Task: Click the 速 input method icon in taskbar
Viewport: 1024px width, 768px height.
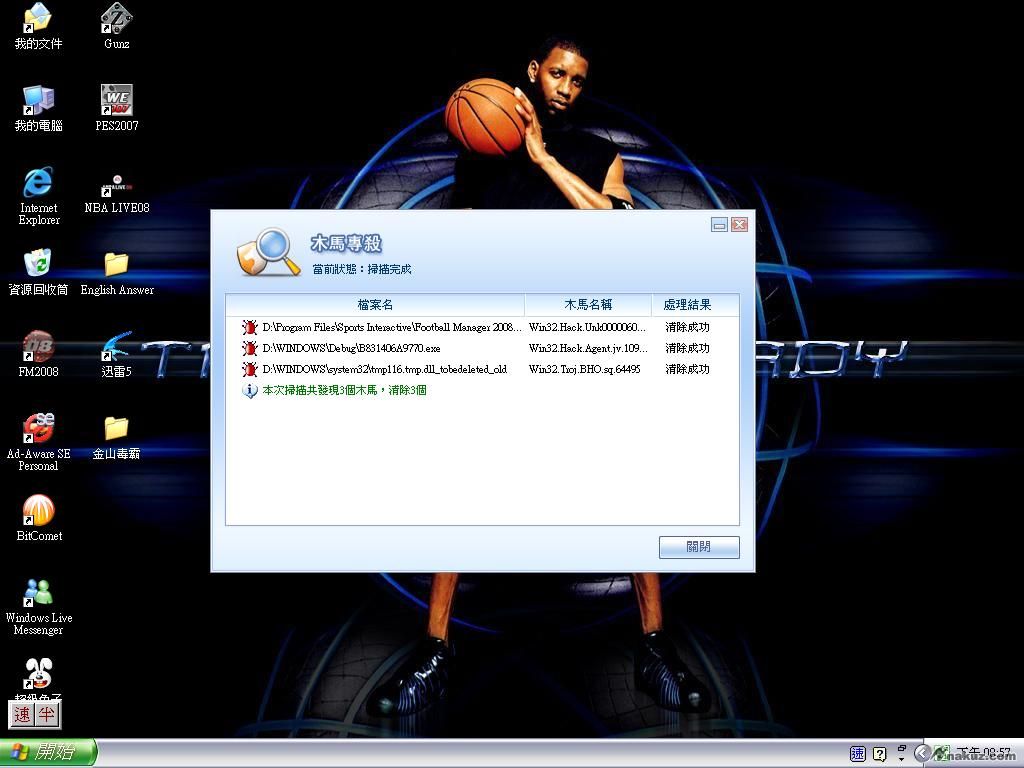Action: click(x=857, y=754)
